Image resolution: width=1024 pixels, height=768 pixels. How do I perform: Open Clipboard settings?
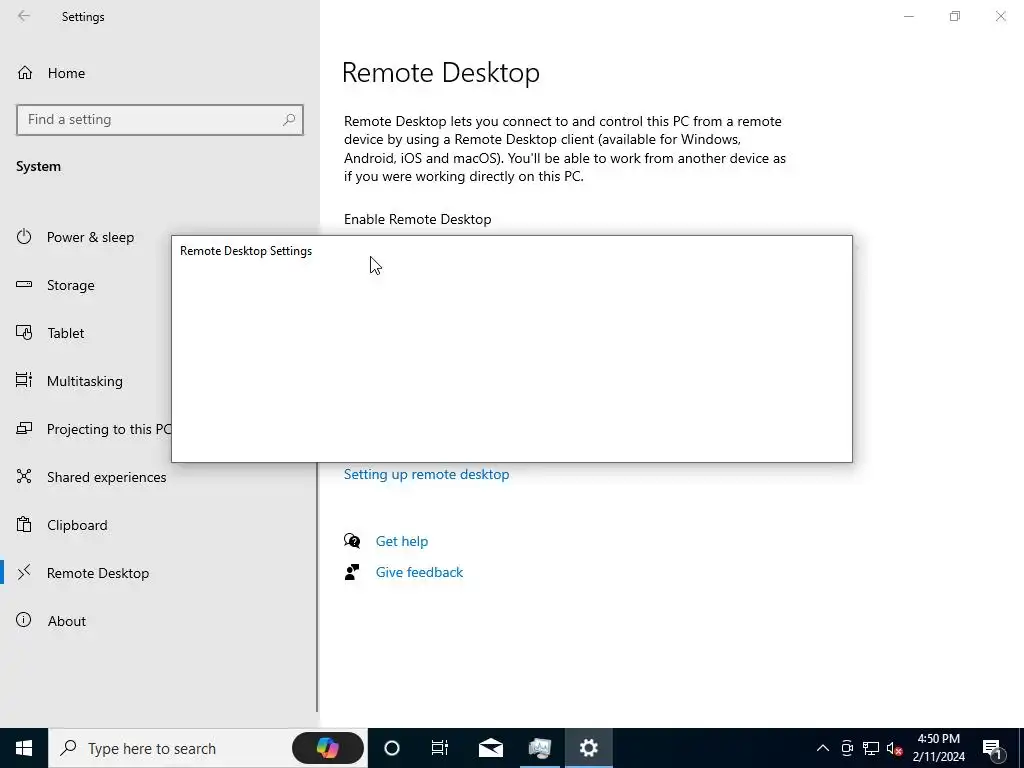tap(77, 525)
